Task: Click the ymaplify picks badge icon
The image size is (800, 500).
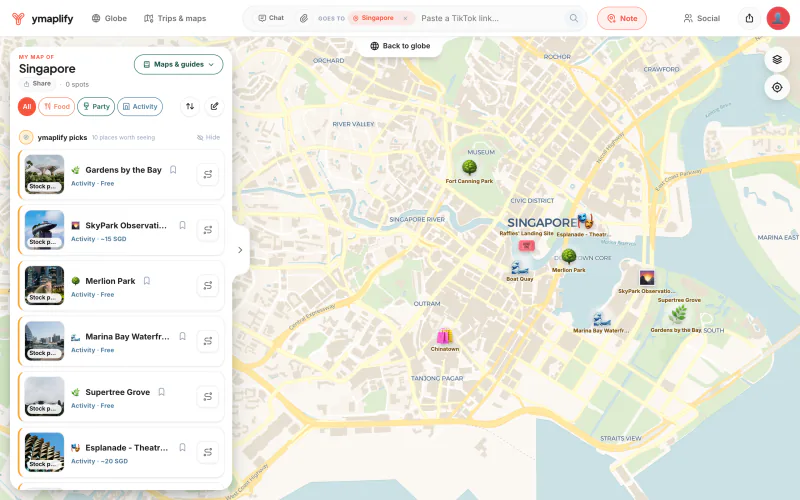Action: [26, 137]
